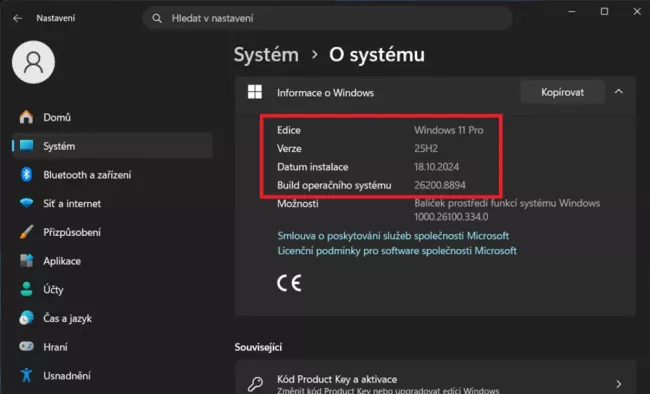
Task: Collapse the Informace o Windows section
Action: coord(618,92)
